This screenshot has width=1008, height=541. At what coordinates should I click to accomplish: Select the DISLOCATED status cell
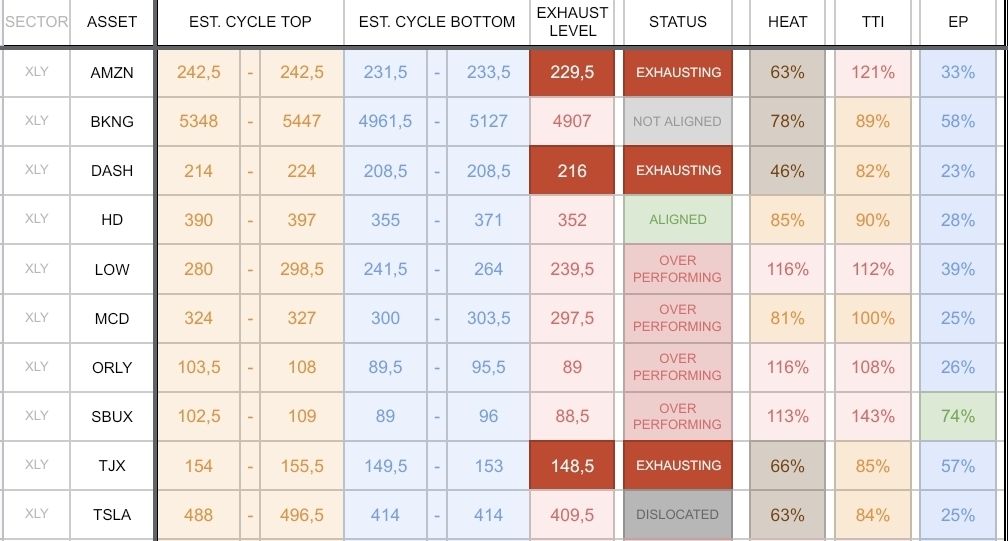(677, 515)
